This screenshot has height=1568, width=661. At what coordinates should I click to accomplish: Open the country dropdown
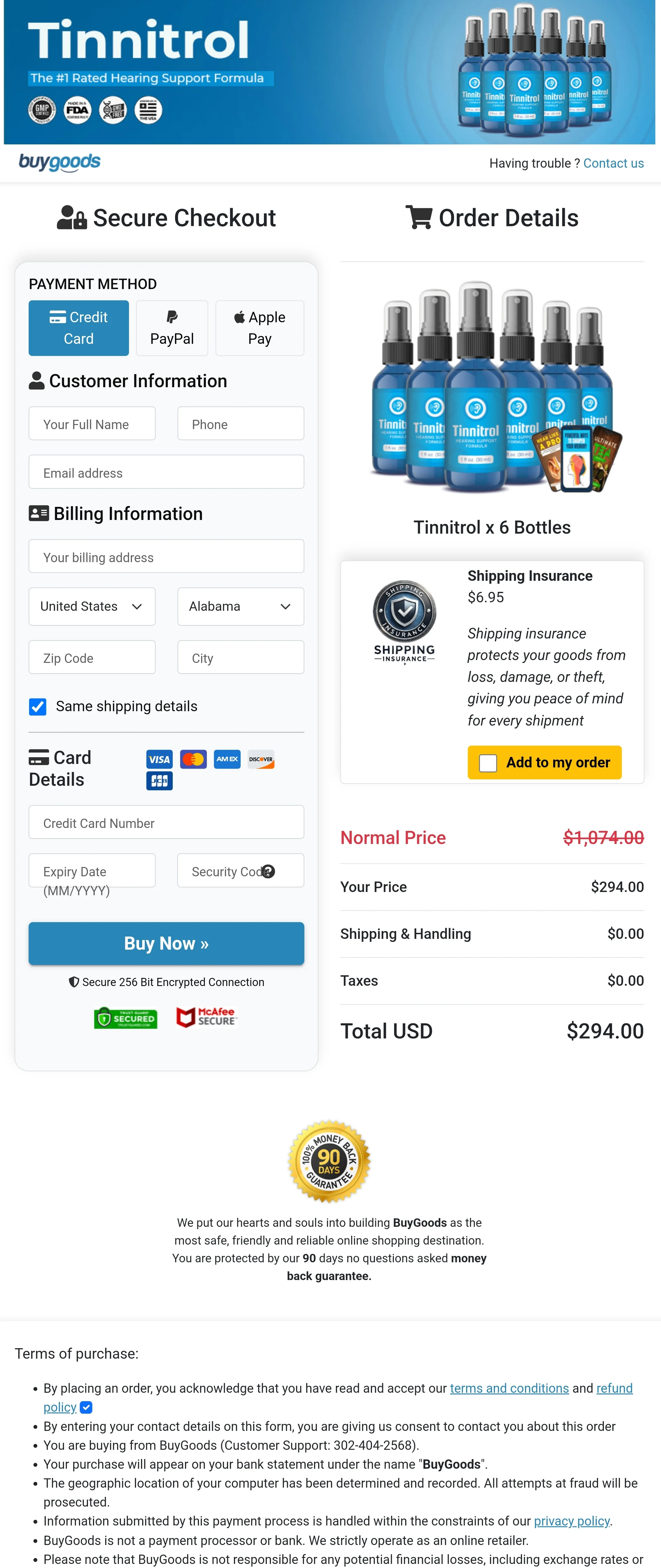pos(91,606)
